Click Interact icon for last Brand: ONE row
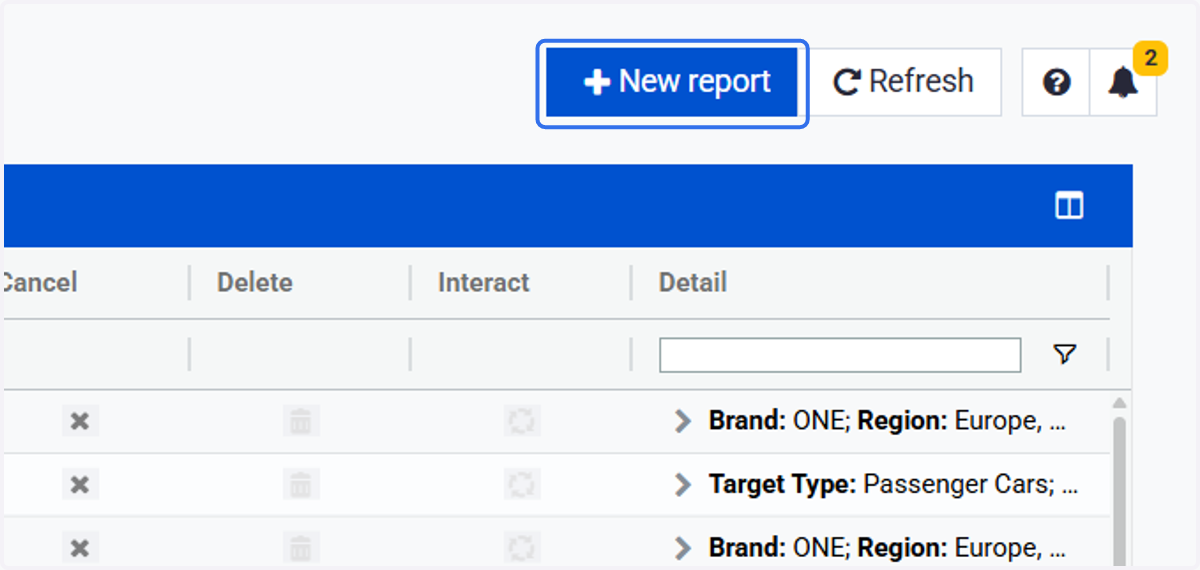 (522, 548)
